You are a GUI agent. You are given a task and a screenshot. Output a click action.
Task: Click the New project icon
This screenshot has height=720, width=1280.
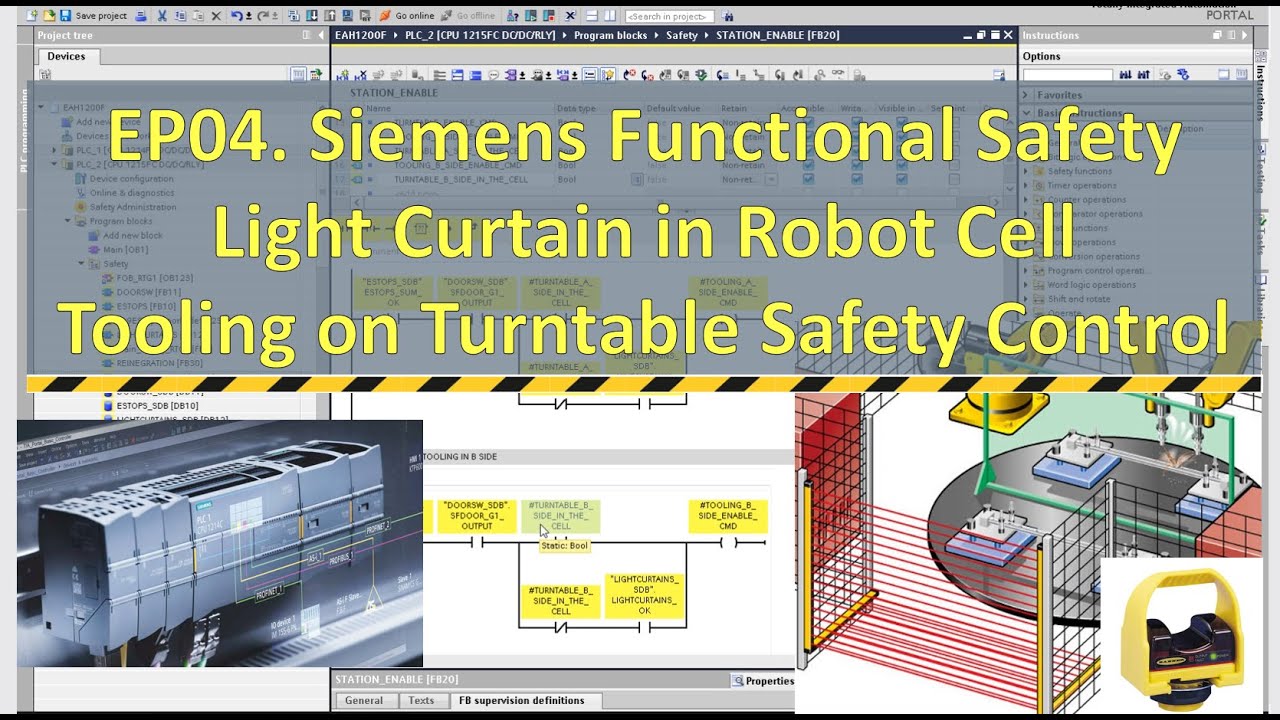[x=34, y=16]
